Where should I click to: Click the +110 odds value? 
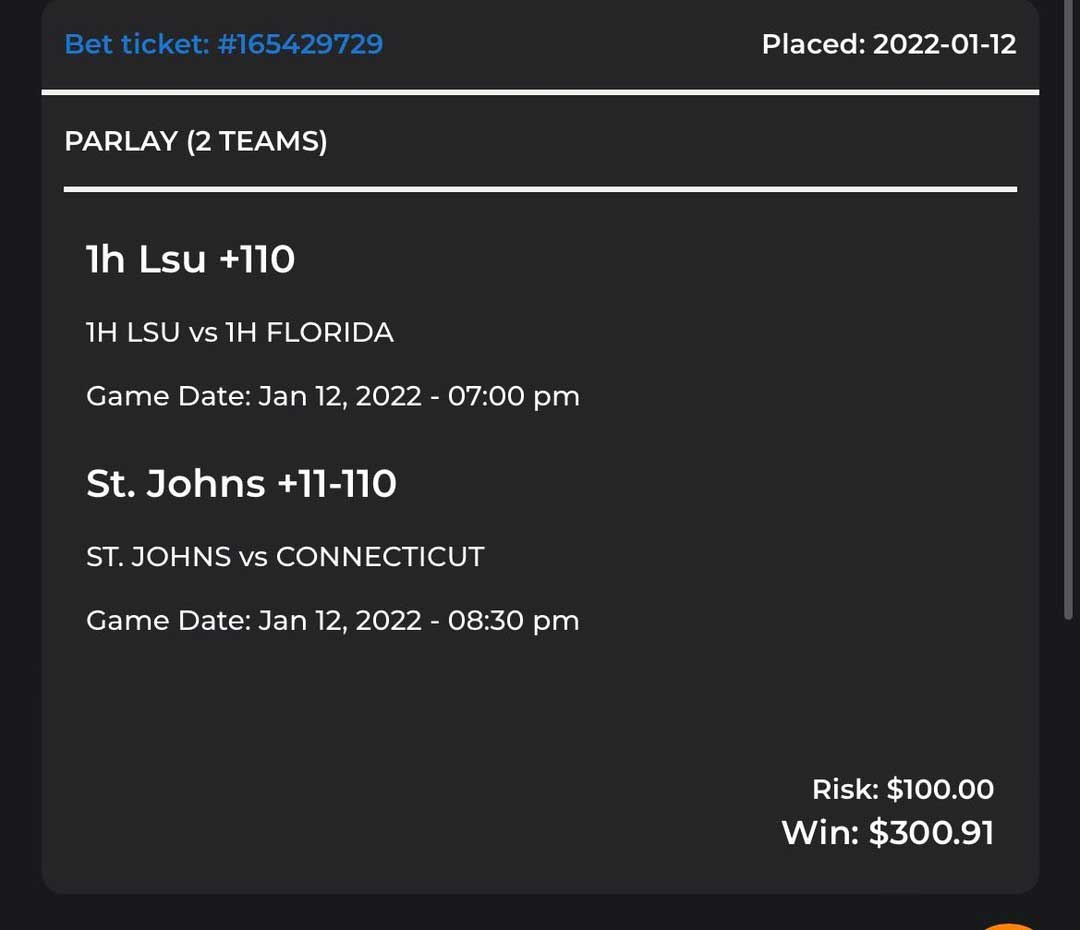pyautogui.click(x=257, y=259)
